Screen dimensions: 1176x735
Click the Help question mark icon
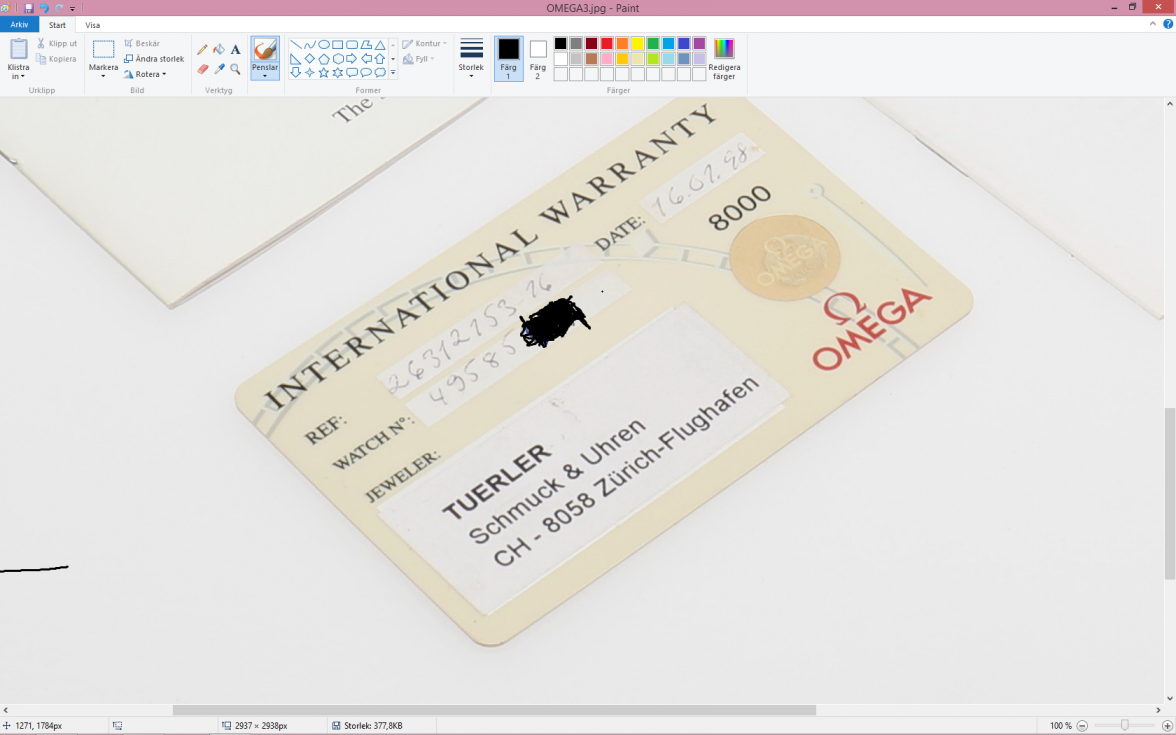(x=1167, y=23)
